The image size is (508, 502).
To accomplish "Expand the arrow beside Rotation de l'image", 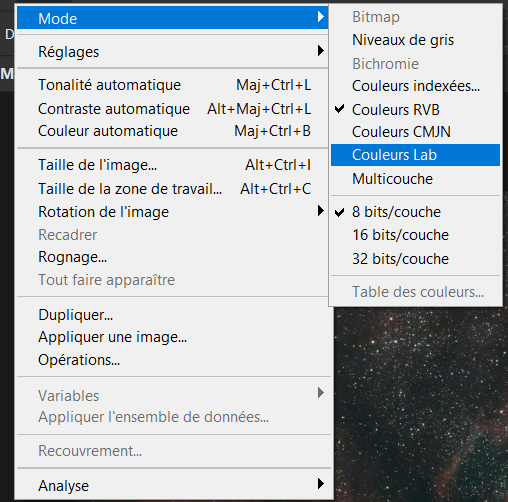I will point(321,211).
